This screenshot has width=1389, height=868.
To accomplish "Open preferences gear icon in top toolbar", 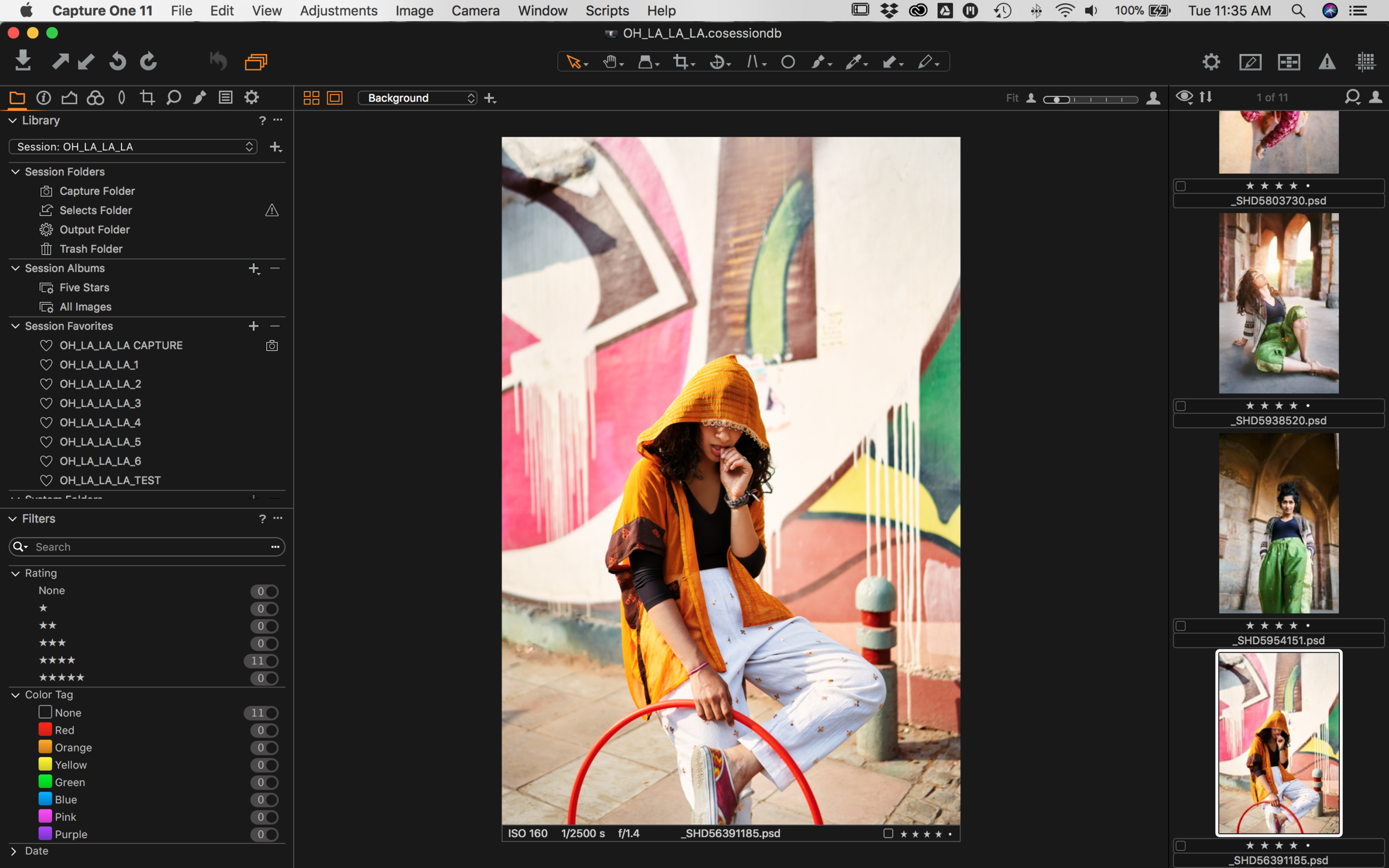I will click(x=1211, y=62).
